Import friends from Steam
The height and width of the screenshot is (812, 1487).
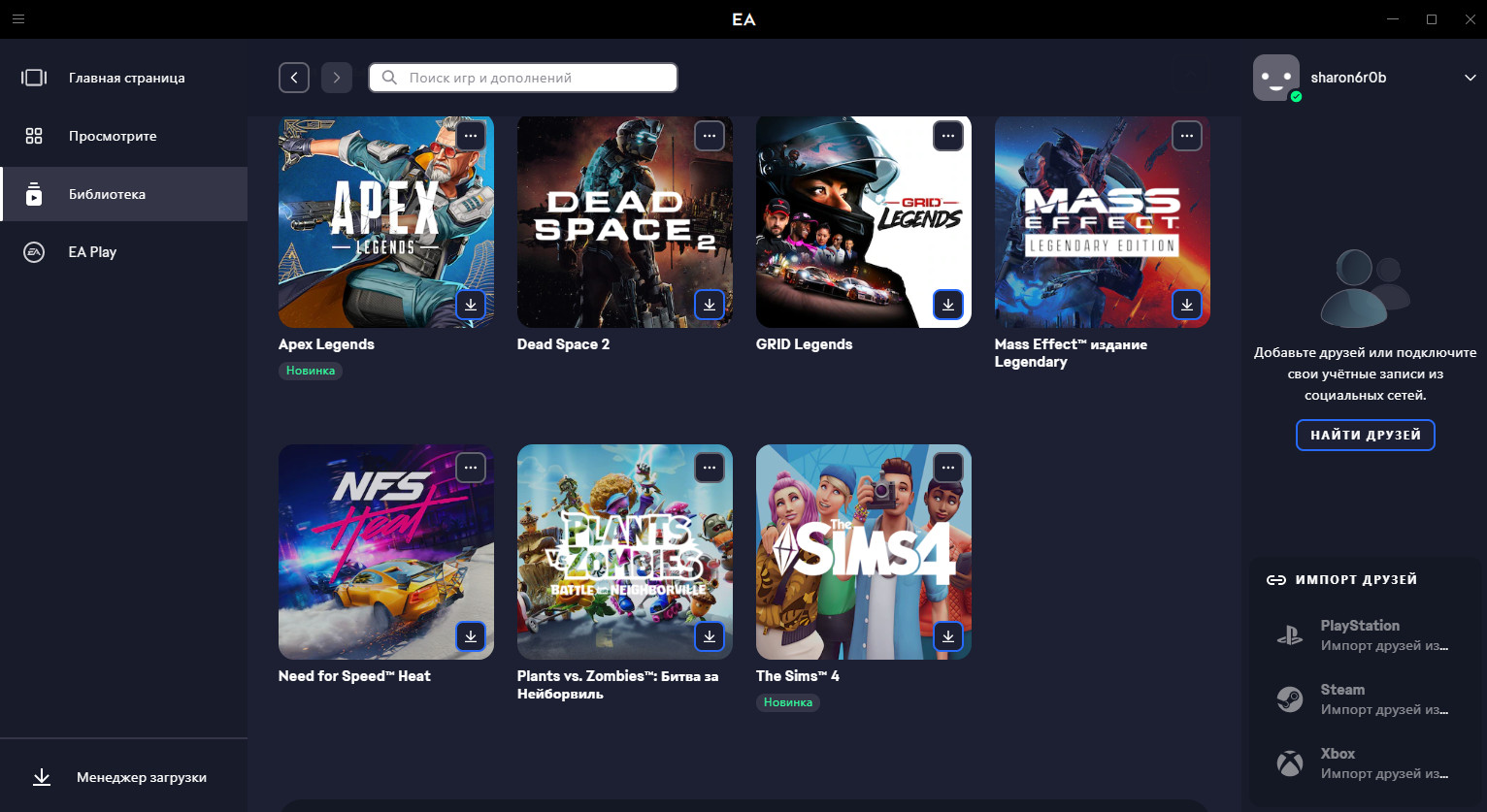(1365, 699)
